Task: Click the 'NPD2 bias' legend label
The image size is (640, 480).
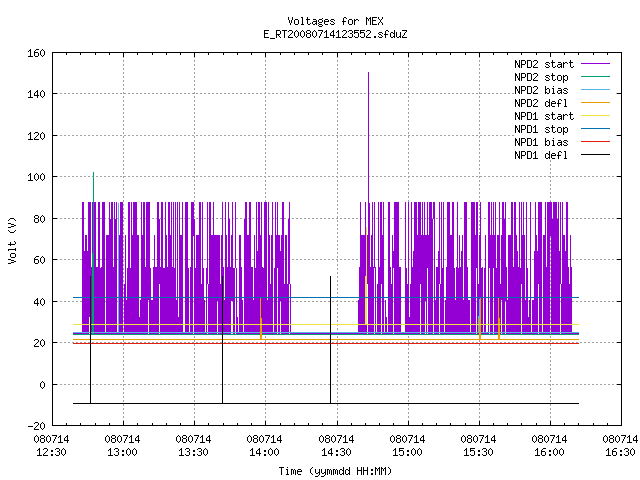Action: coord(541,90)
